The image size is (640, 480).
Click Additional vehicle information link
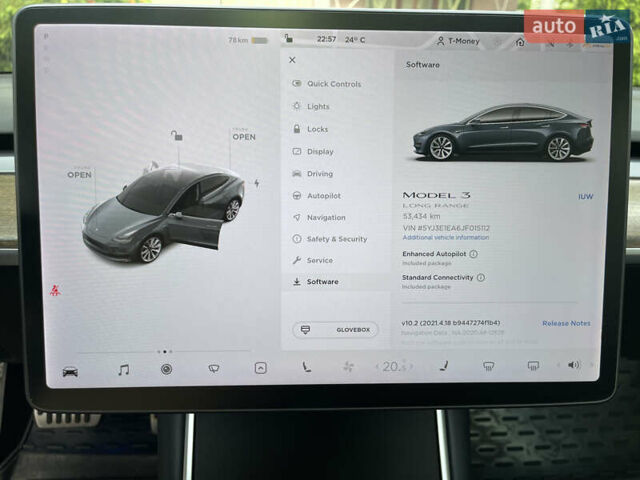445,237
